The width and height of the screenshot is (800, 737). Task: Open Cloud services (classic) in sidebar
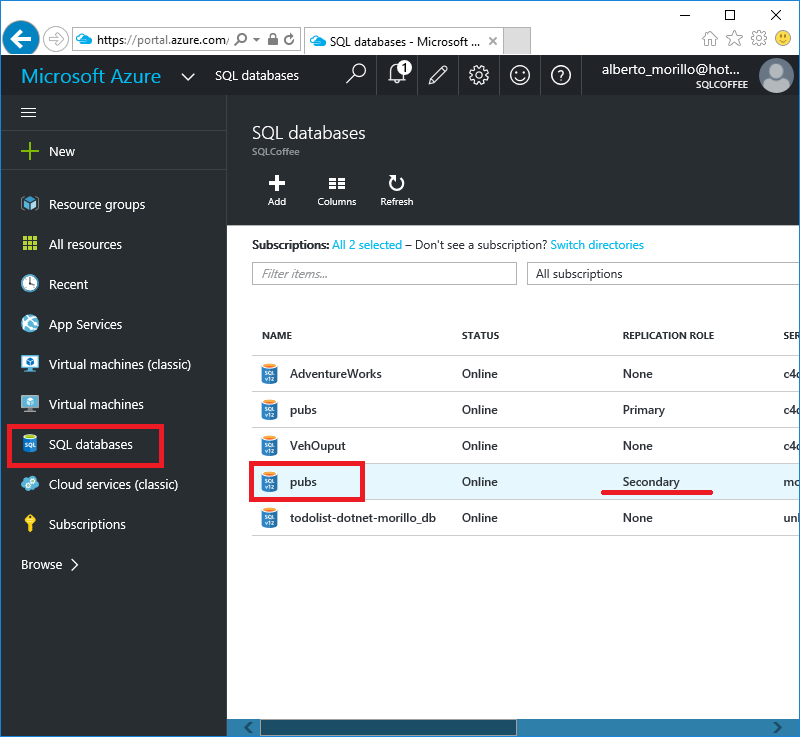point(100,484)
